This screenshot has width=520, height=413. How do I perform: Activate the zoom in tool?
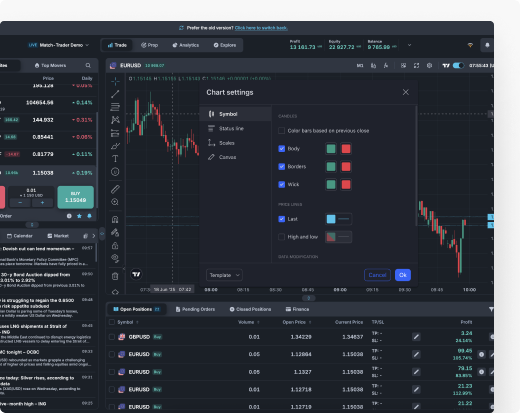coord(115,202)
